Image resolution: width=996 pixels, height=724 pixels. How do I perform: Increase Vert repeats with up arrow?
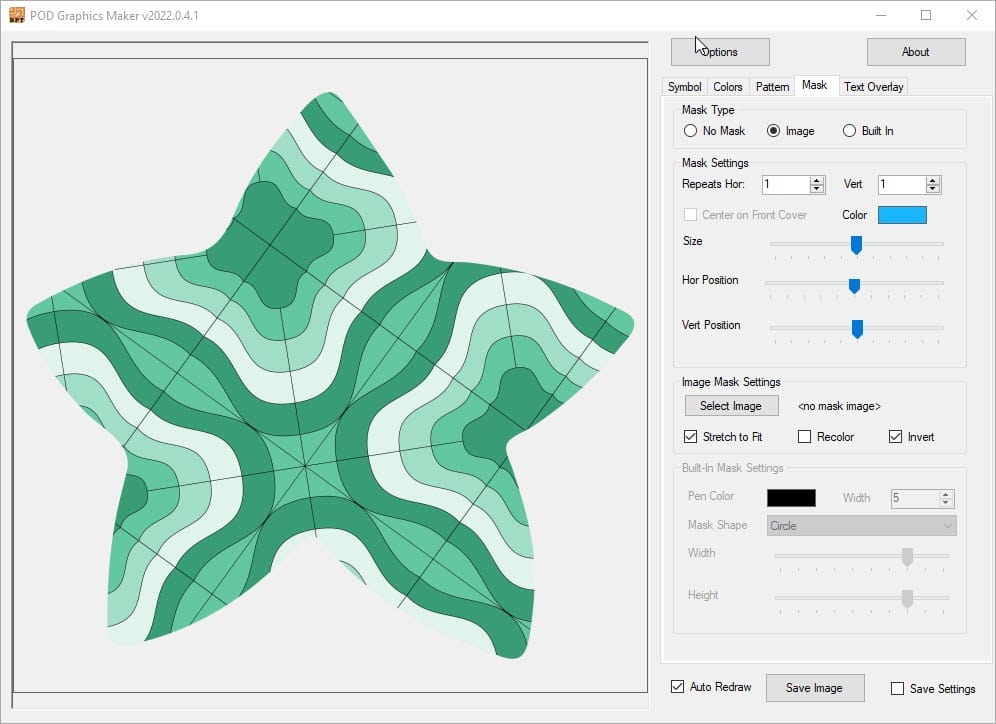click(x=933, y=180)
